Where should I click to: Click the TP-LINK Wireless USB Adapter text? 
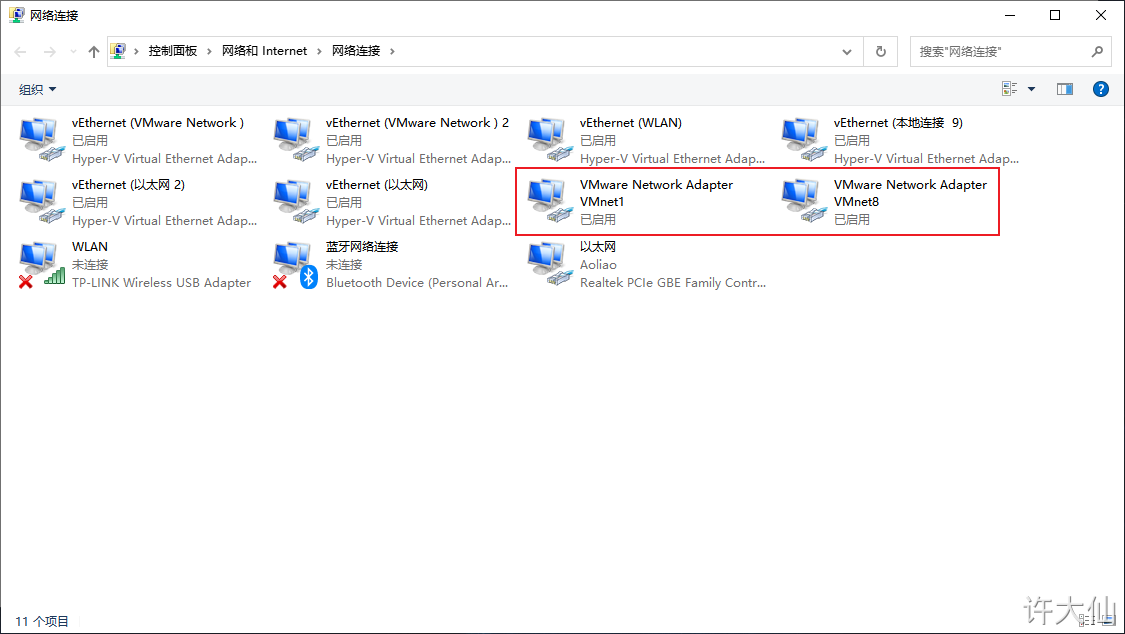pyautogui.click(x=161, y=283)
